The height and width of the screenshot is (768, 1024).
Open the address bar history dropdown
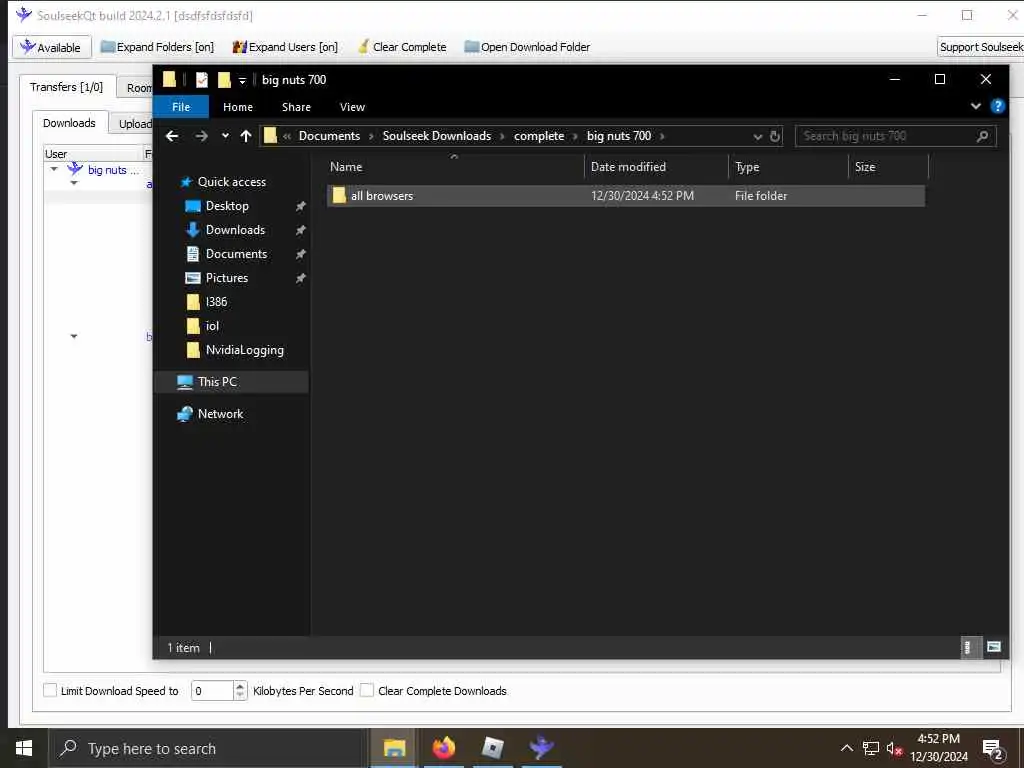[758, 136]
